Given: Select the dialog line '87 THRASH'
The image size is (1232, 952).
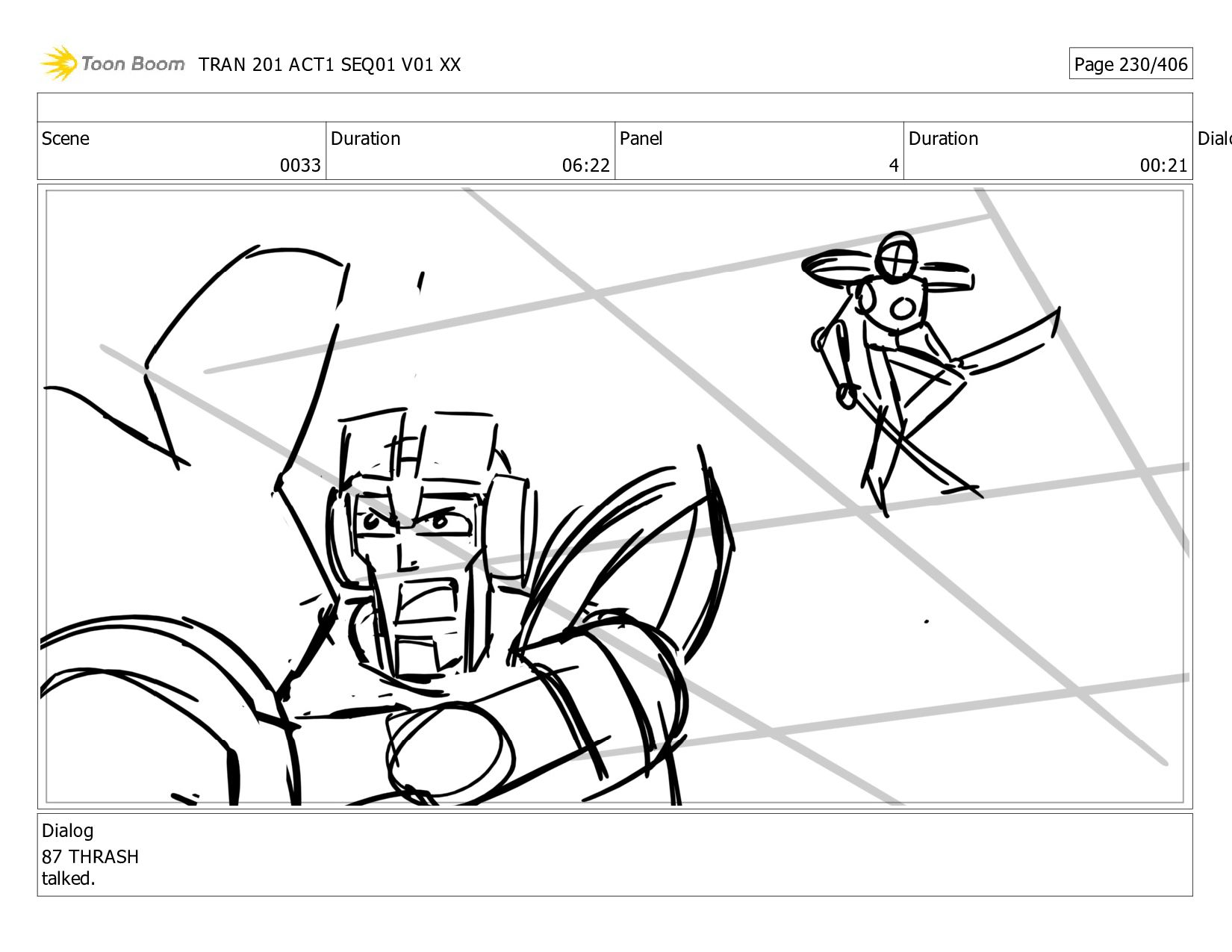Looking at the screenshot, I should point(90,856).
